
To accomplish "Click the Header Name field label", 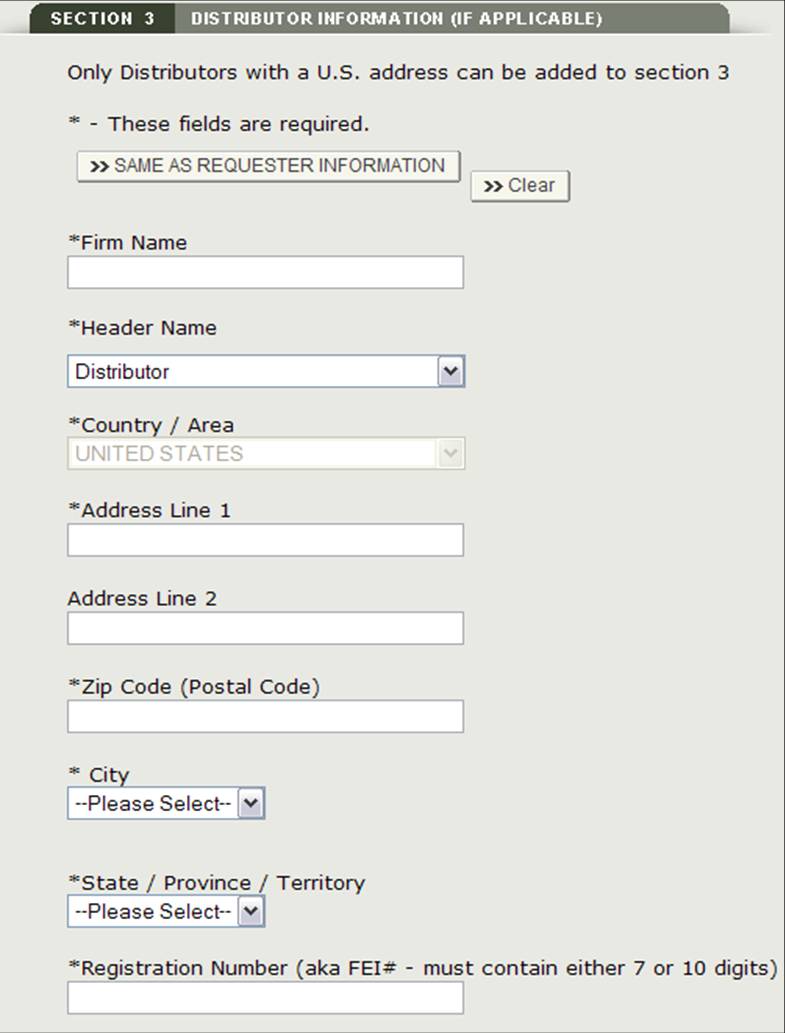I will coord(142,328).
